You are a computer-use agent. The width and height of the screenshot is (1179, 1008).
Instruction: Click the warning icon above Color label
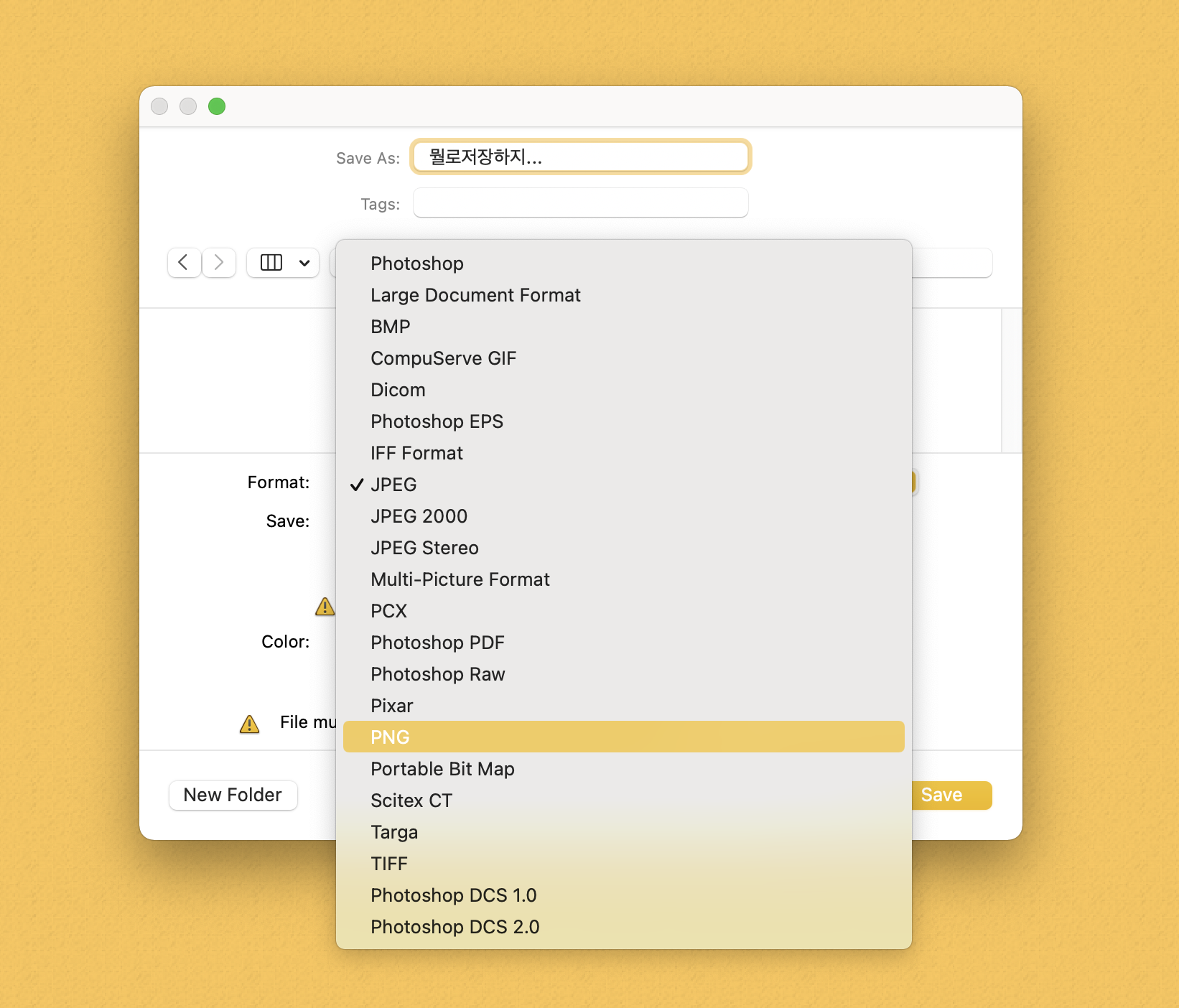pyautogui.click(x=325, y=607)
